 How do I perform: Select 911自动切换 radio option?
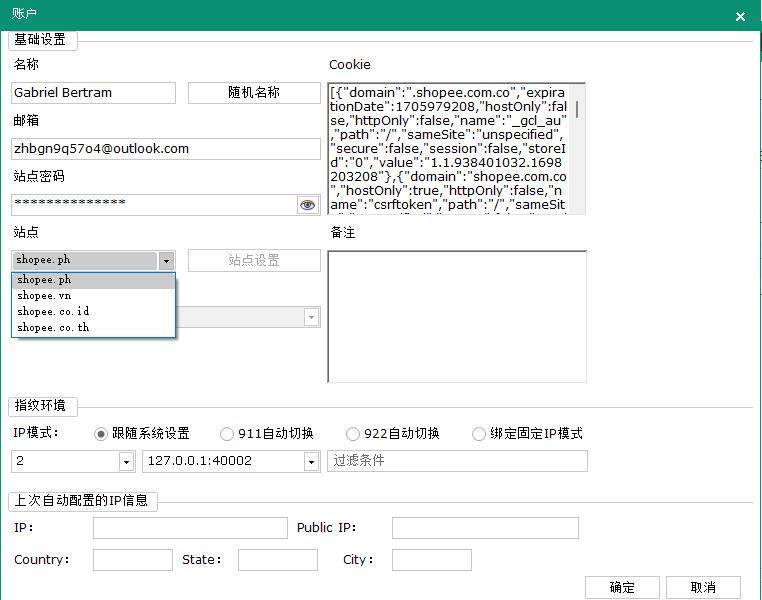pos(227,434)
